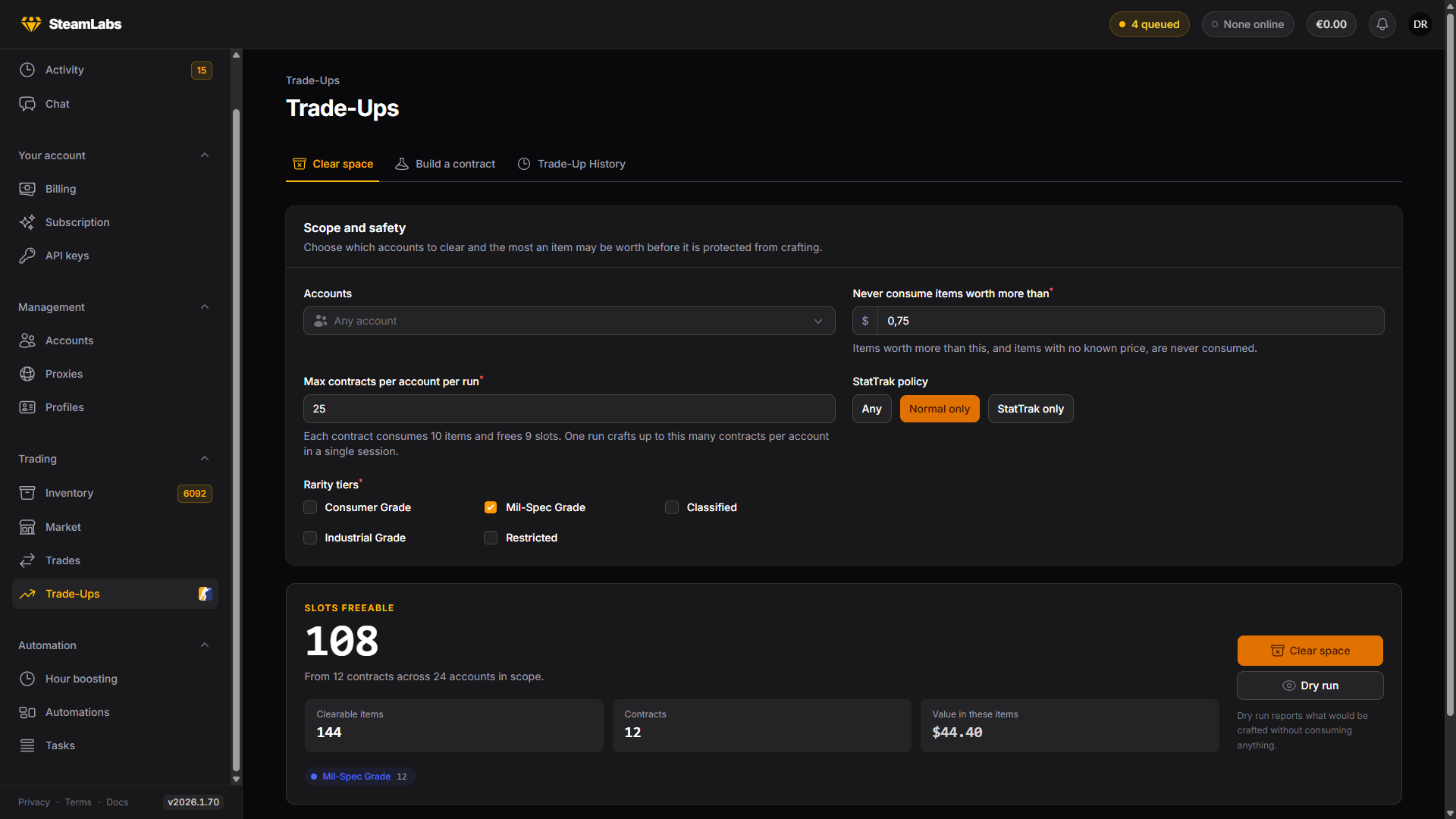The image size is (1456, 819).
Task: Click the Tasks list icon
Action: click(27, 745)
